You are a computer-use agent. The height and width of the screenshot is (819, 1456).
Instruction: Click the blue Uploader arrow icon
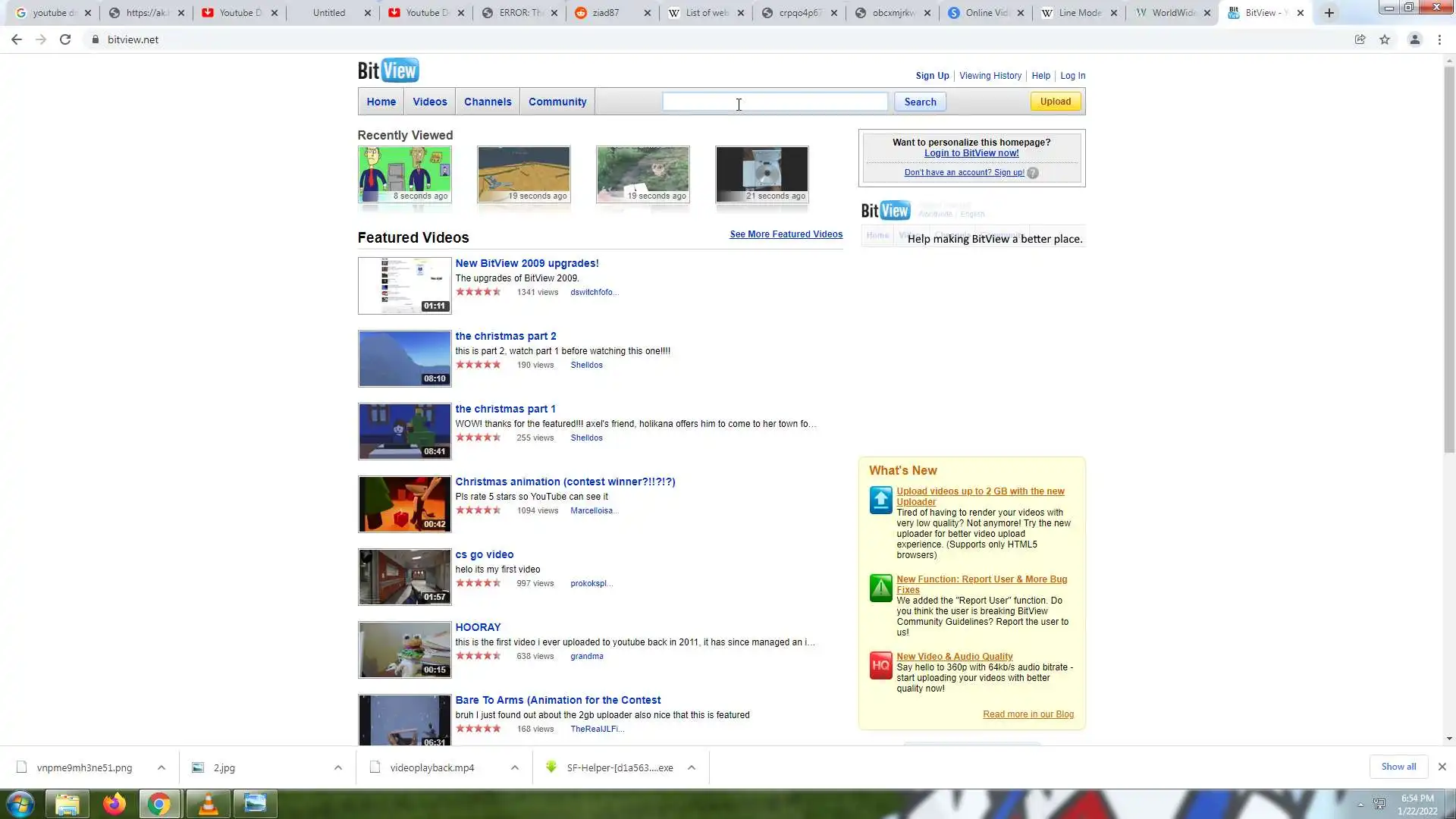(x=880, y=500)
